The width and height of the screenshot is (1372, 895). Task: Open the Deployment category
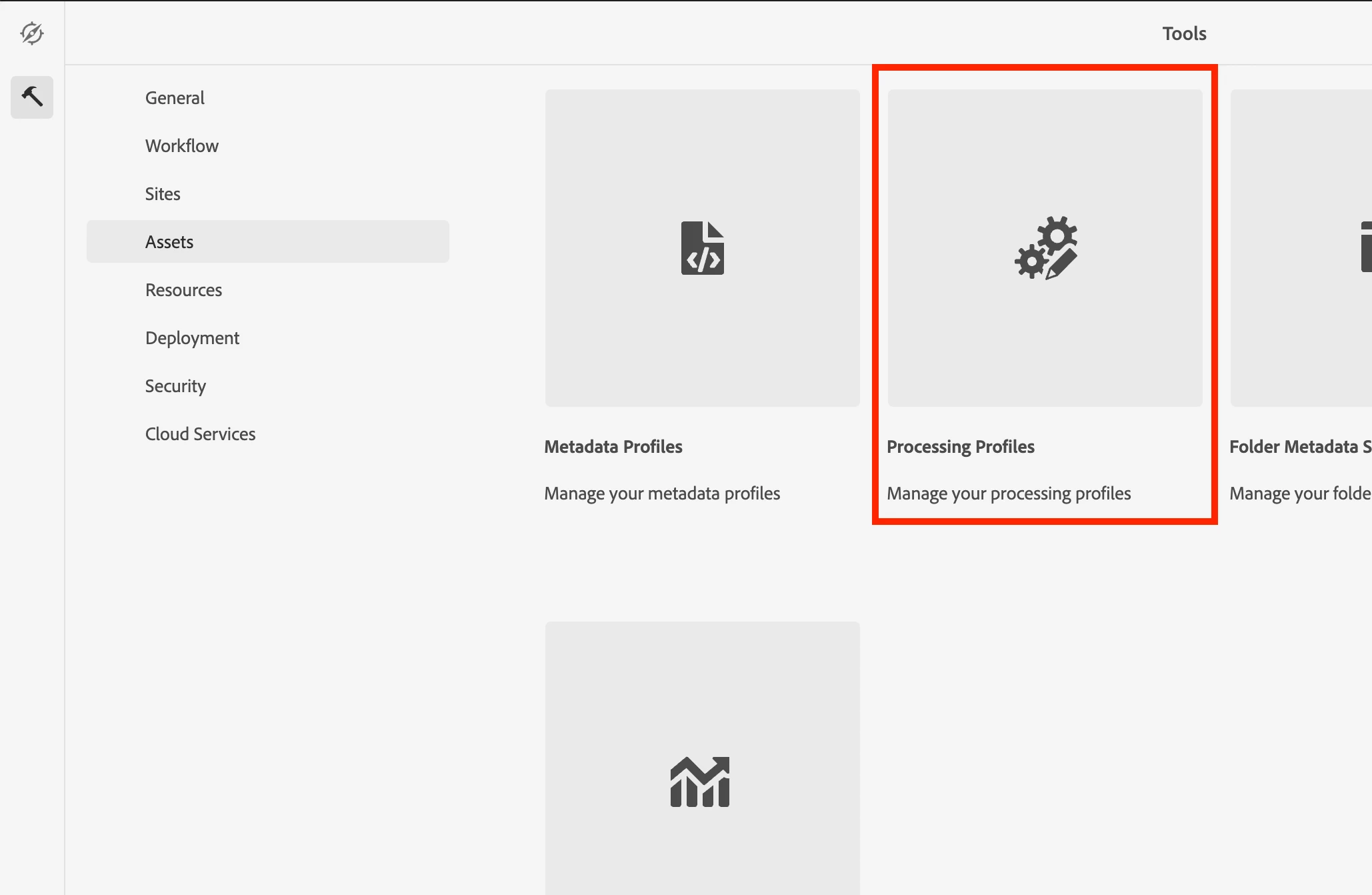click(192, 337)
